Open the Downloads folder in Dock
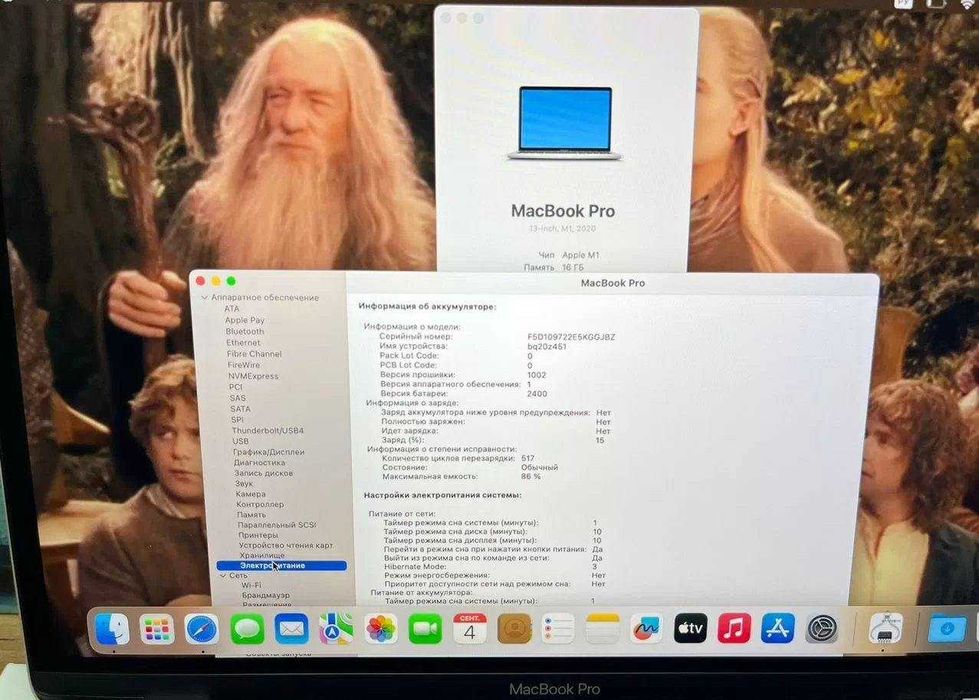 pos(947,629)
